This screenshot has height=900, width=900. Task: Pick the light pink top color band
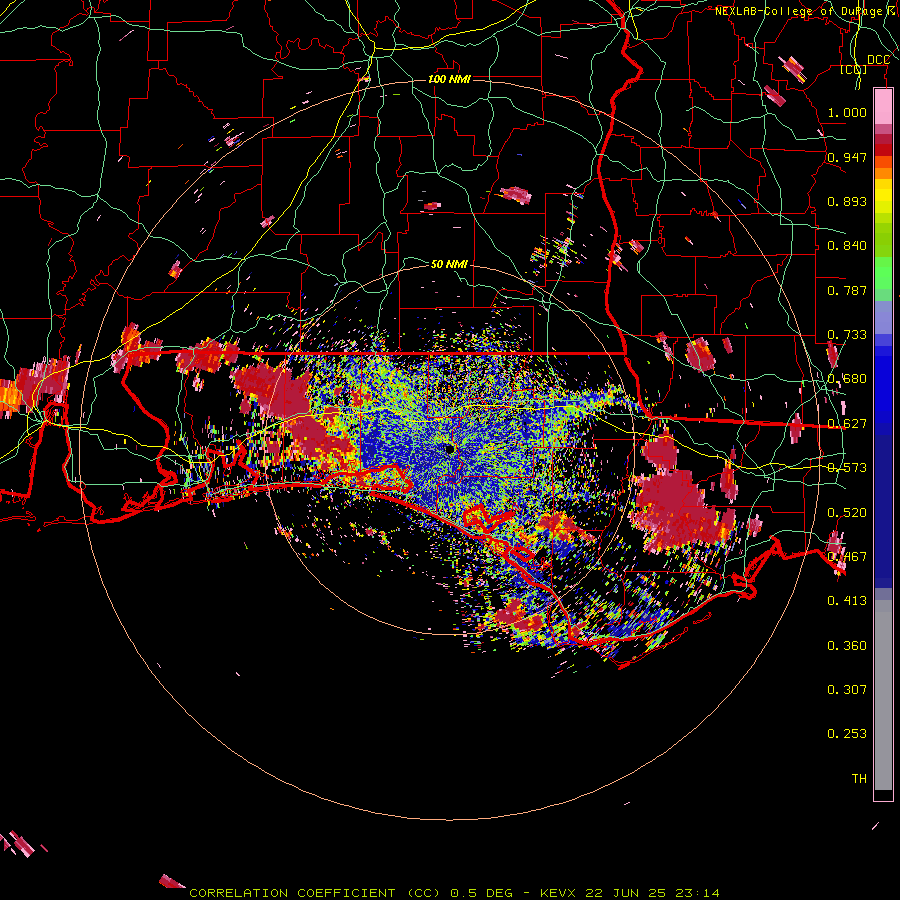pos(883,106)
